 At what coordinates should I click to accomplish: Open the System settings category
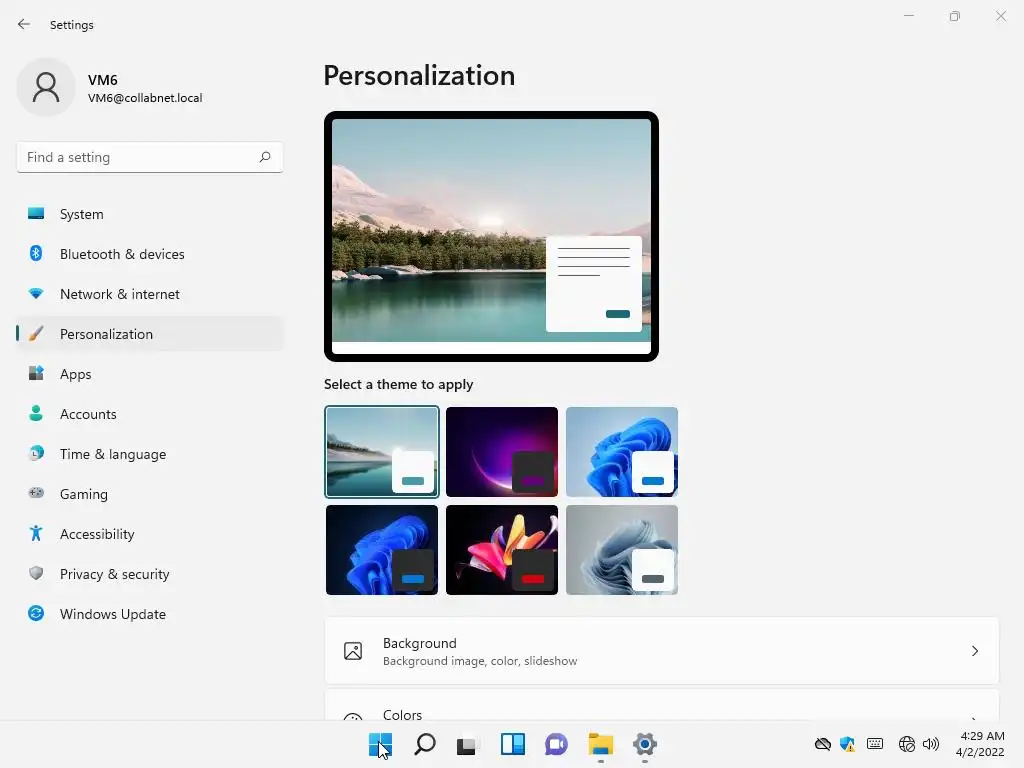(x=150, y=214)
